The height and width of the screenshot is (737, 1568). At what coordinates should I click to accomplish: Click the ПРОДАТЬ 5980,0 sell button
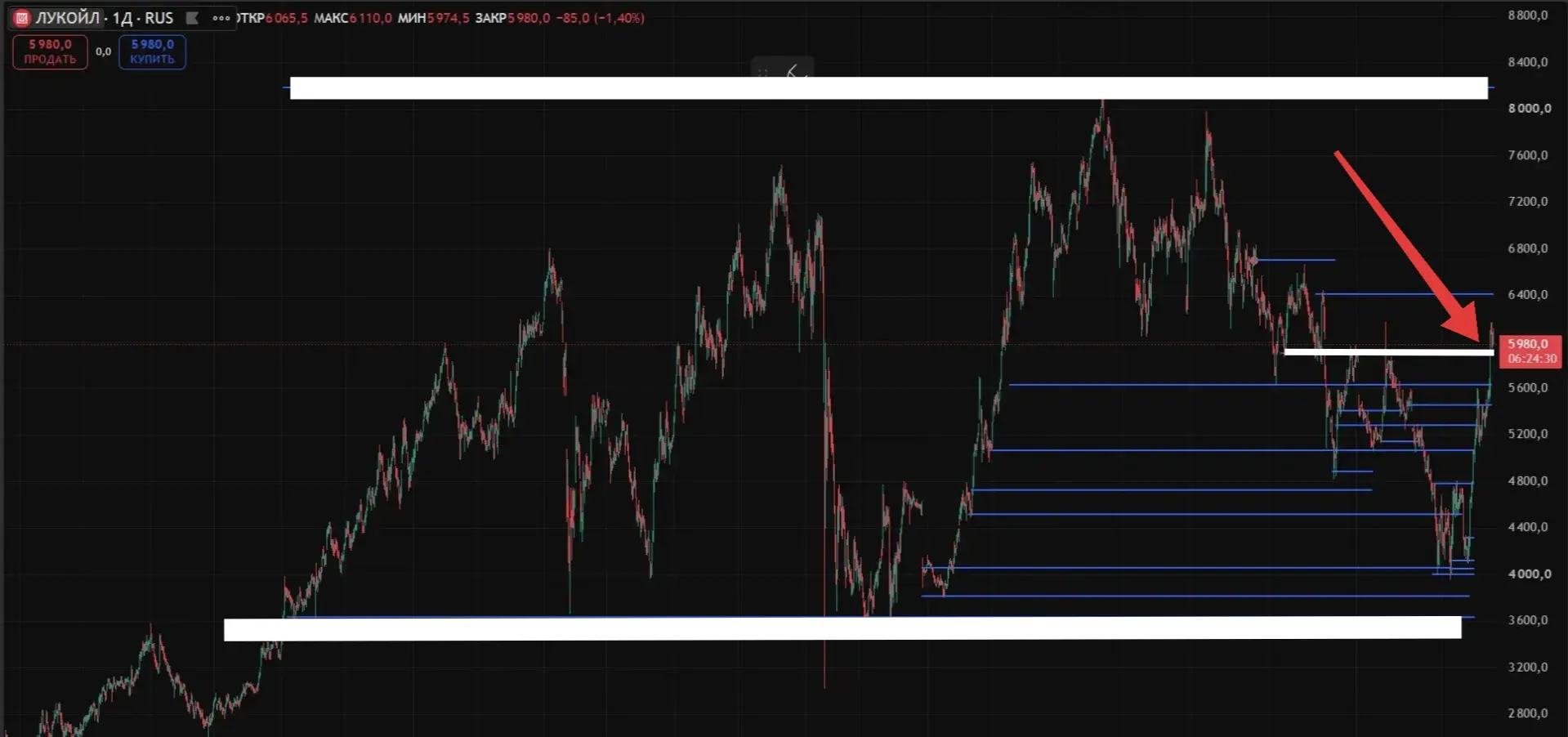point(50,51)
